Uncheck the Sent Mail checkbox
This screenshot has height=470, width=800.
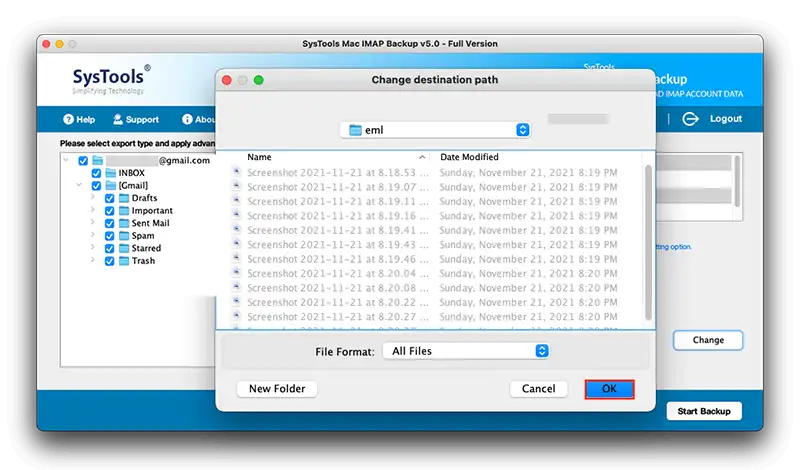(109, 223)
